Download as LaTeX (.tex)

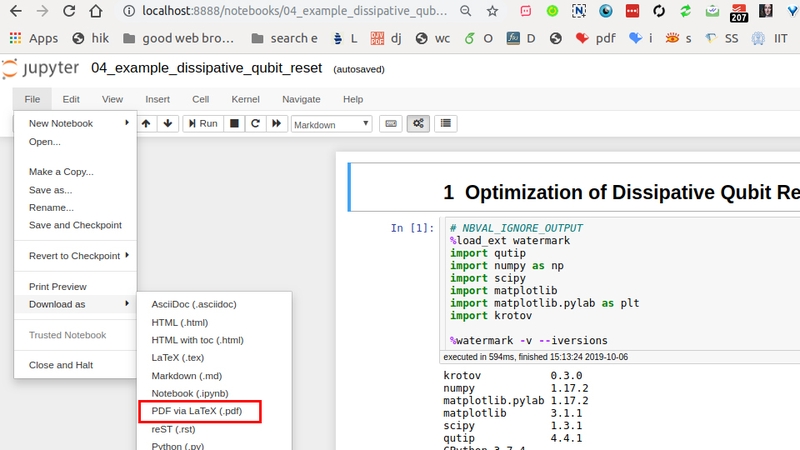pyautogui.click(x=214, y=358)
